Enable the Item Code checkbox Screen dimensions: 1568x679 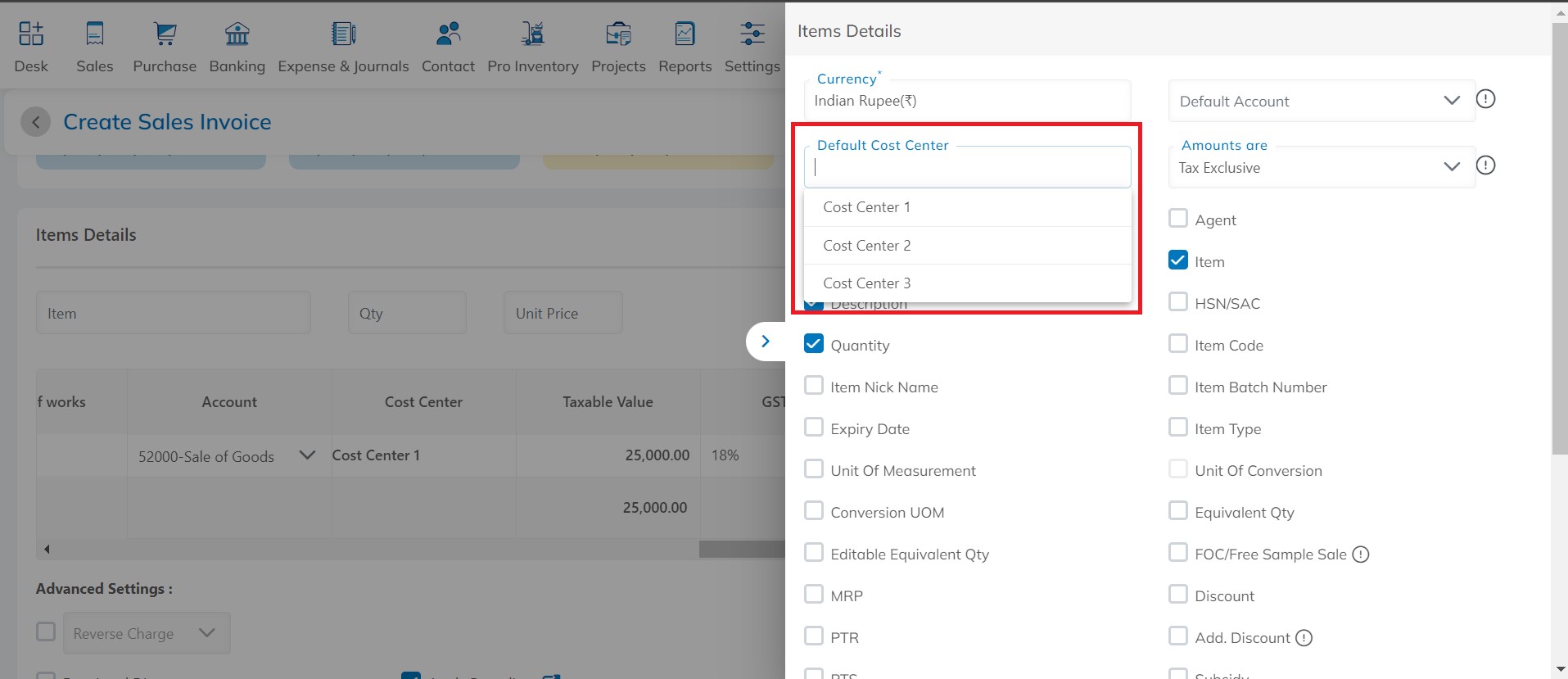tap(1177, 343)
